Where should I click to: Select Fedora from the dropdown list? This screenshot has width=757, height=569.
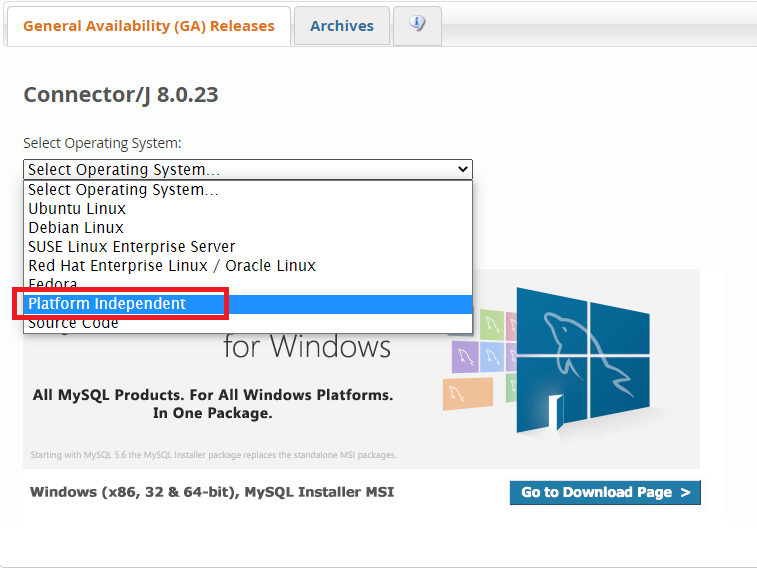pyautogui.click(x=248, y=285)
